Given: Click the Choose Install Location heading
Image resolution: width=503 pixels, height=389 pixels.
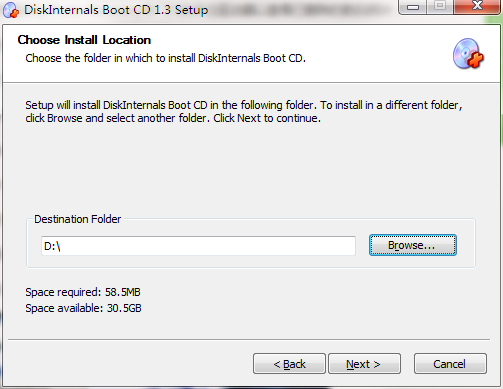Looking at the screenshot, I should pyautogui.click(x=84, y=40).
